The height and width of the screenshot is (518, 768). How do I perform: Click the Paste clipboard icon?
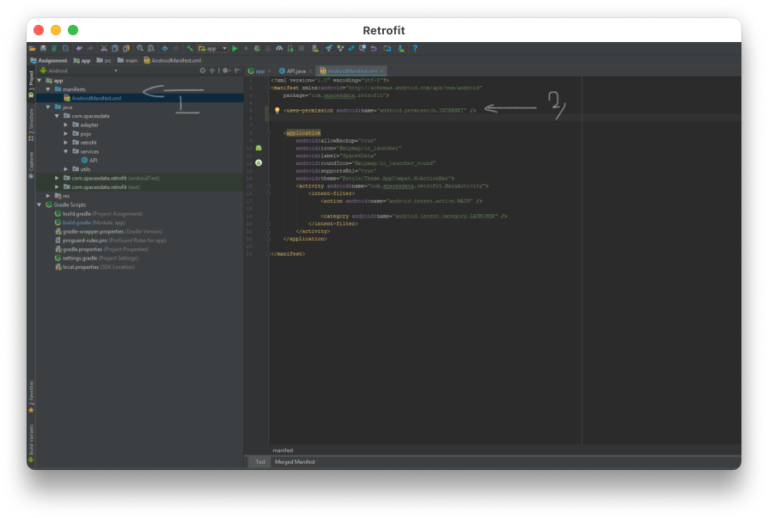click(x=126, y=48)
